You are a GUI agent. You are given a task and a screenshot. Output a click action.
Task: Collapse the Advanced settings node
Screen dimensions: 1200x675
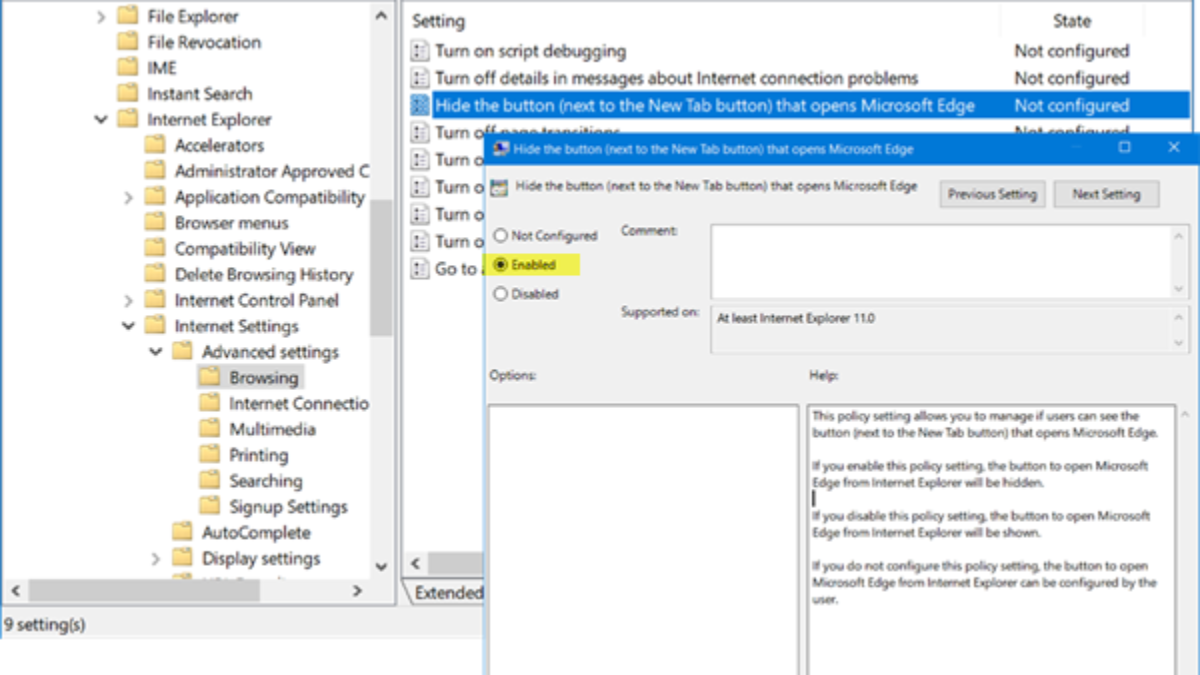click(x=155, y=352)
